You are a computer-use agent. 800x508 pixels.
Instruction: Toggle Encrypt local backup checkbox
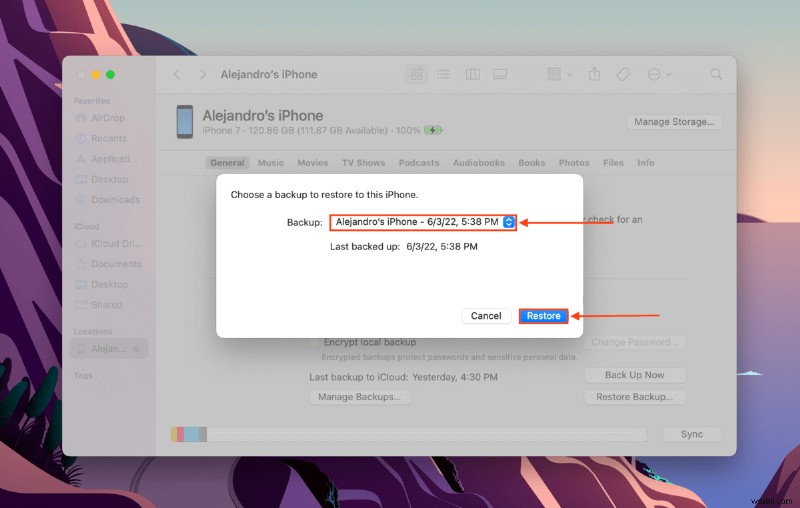pyautogui.click(x=315, y=342)
